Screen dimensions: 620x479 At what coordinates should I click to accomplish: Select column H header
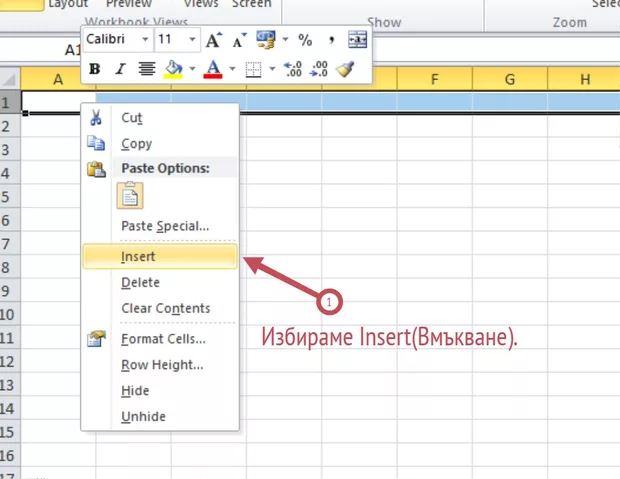point(584,79)
